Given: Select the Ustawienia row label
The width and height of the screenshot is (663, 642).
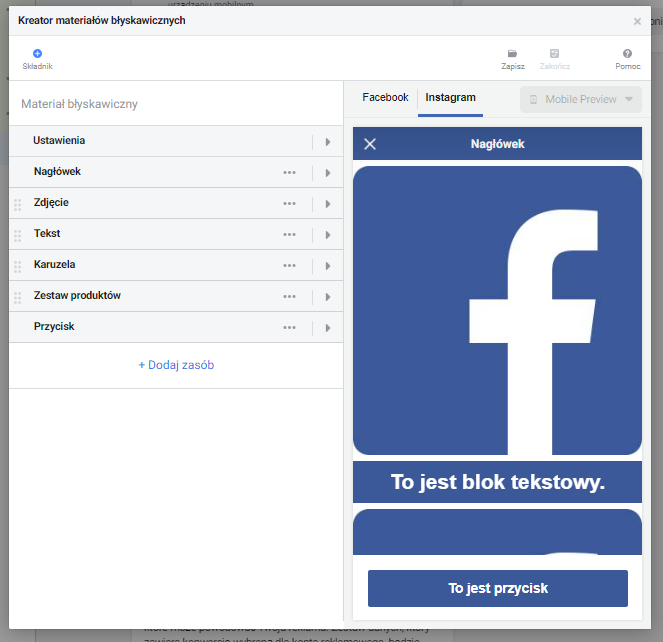Looking at the screenshot, I should click(x=59, y=140).
